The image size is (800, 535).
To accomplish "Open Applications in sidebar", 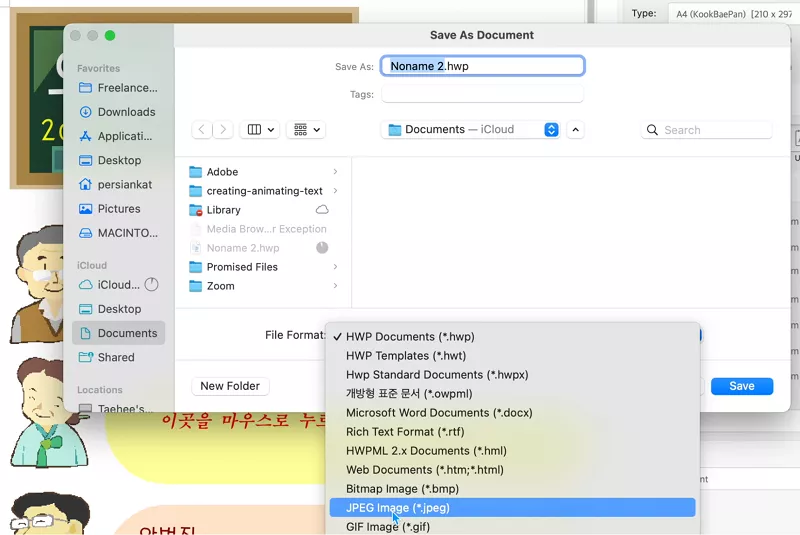I will [118, 136].
